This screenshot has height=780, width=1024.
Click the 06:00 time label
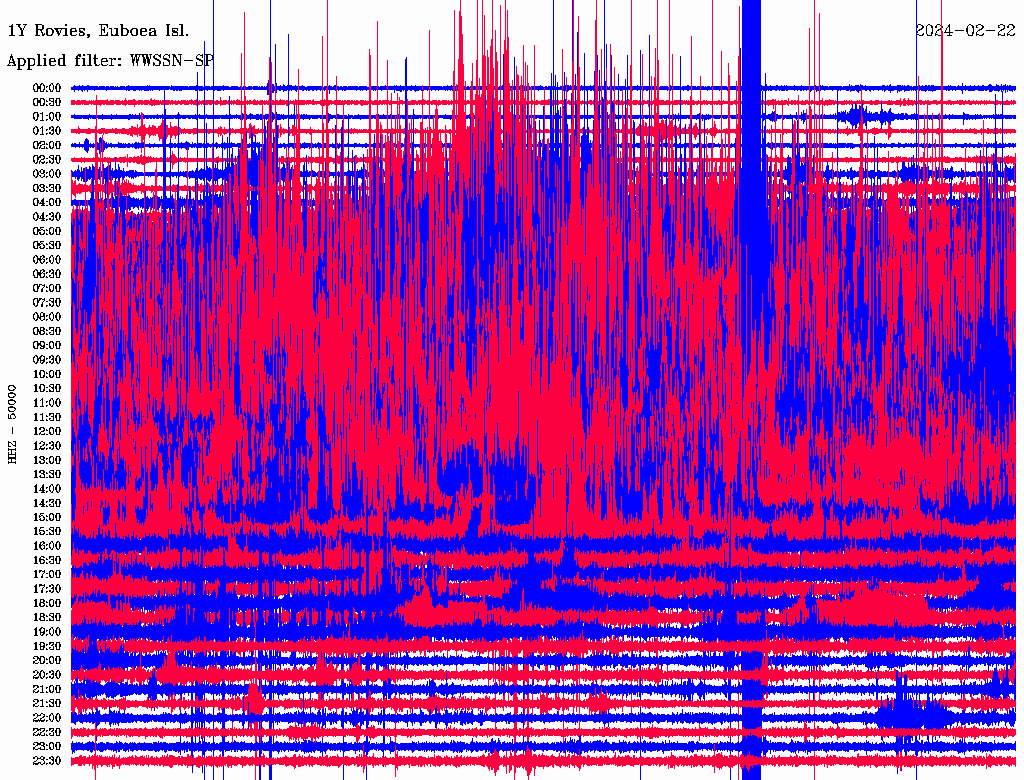coord(47,260)
